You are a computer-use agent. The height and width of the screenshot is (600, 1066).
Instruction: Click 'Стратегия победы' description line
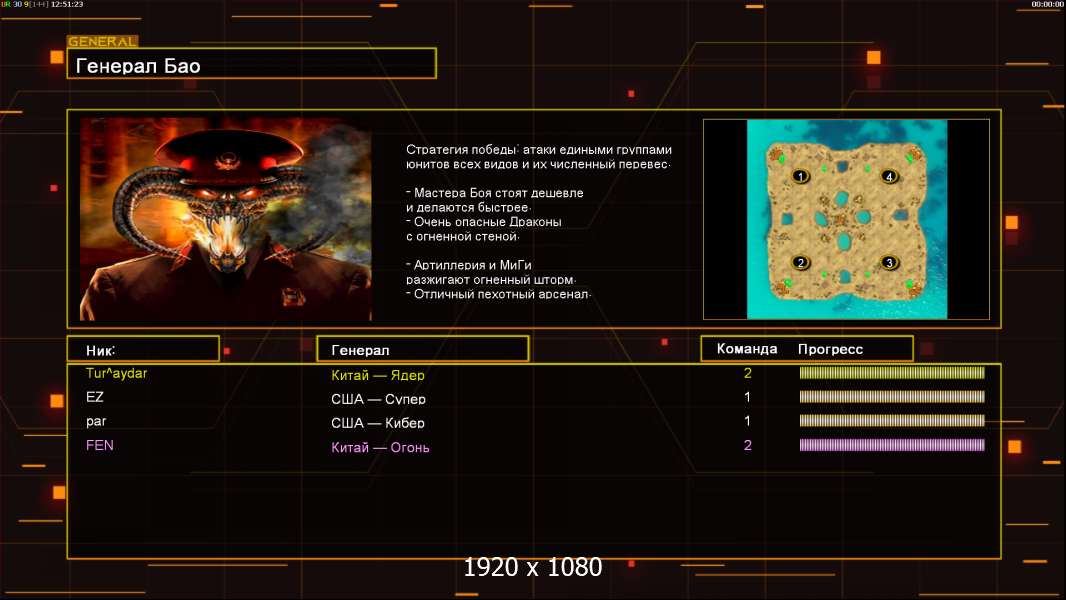(x=538, y=149)
